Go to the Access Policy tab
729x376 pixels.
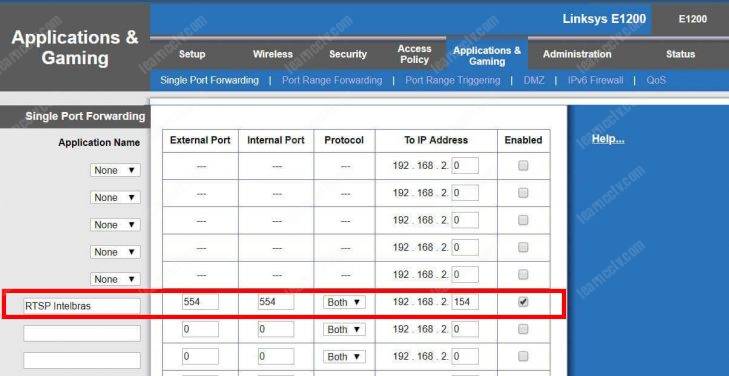[414, 54]
